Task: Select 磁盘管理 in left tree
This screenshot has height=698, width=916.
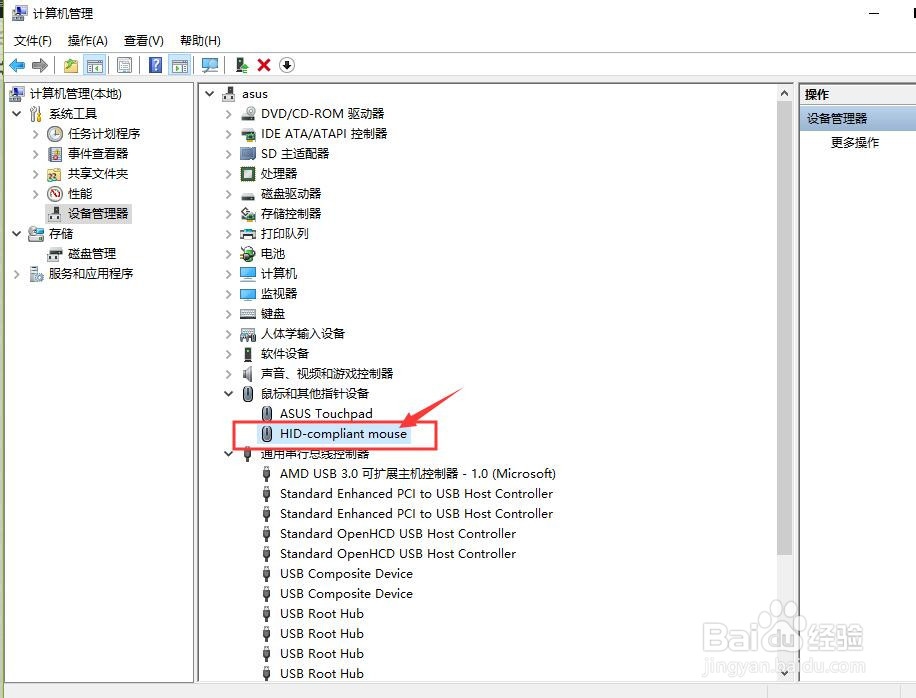Action: click(x=92, y=253)
